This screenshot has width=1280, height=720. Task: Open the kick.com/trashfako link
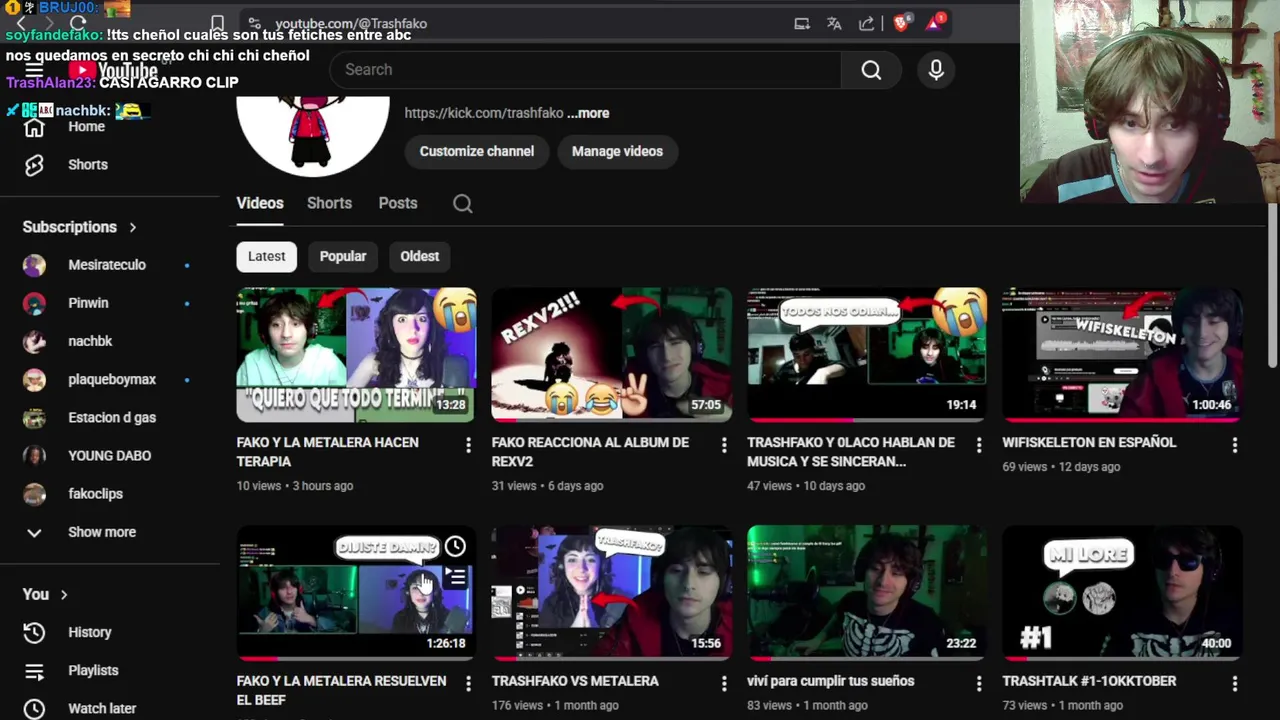pos(484,113)
